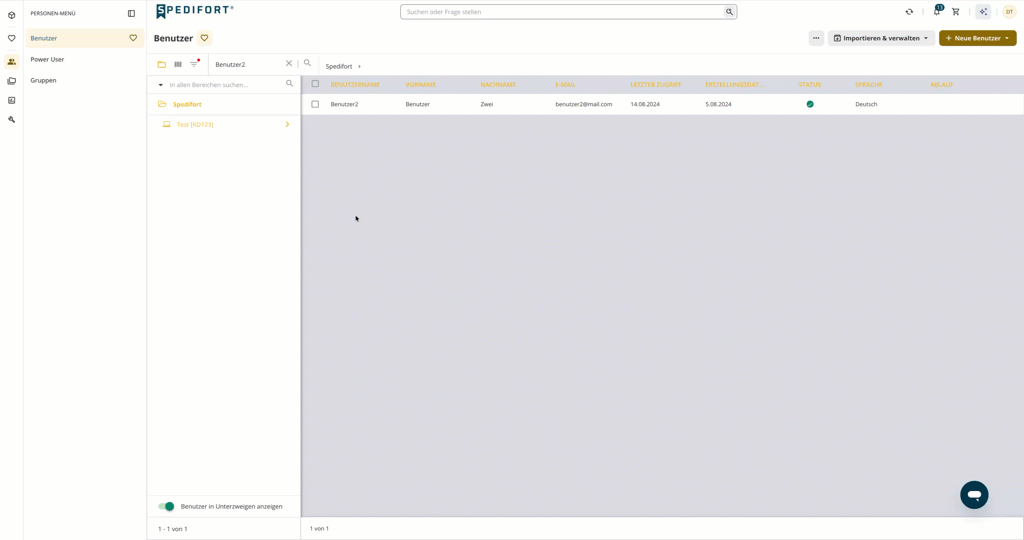This screenshot has width=1024, height=540.
Task: Open dropdown triangle beside area search
Action: pyautogui.click(x=161, y=85)
